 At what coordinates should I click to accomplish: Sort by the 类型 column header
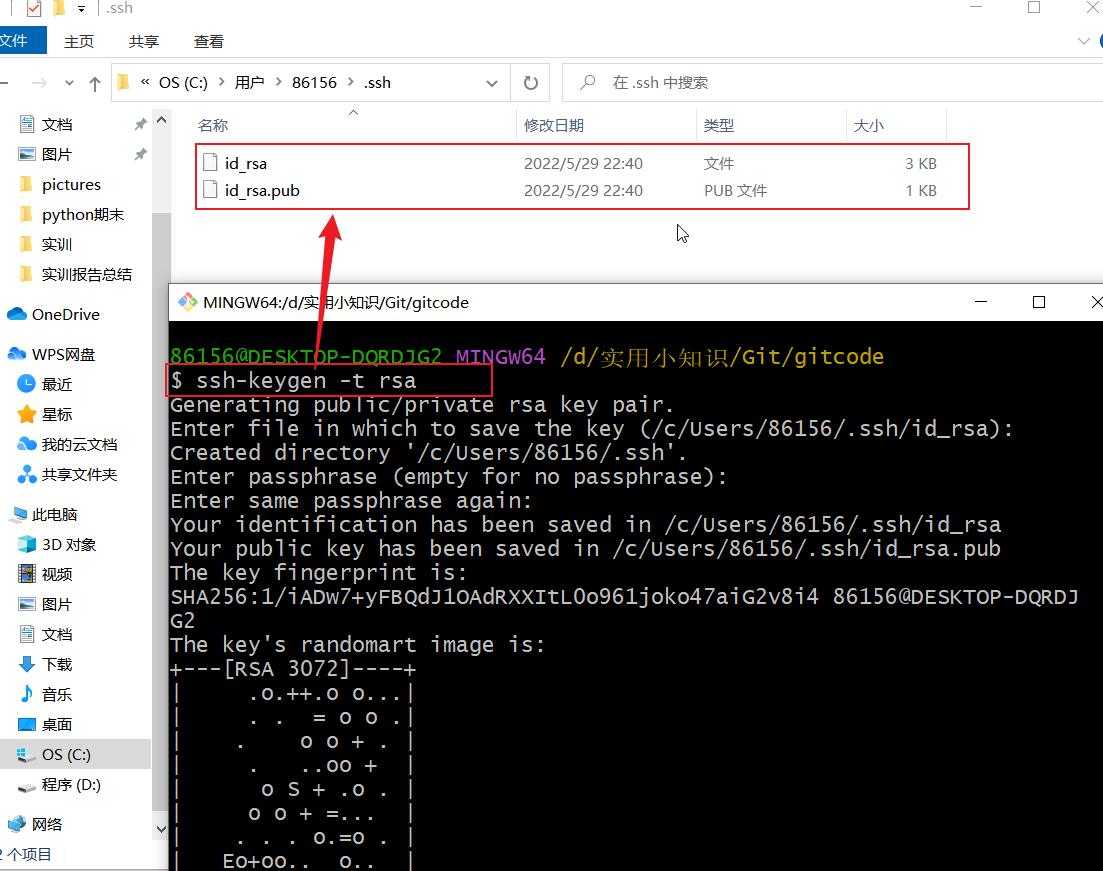click(x=719, y=125)
